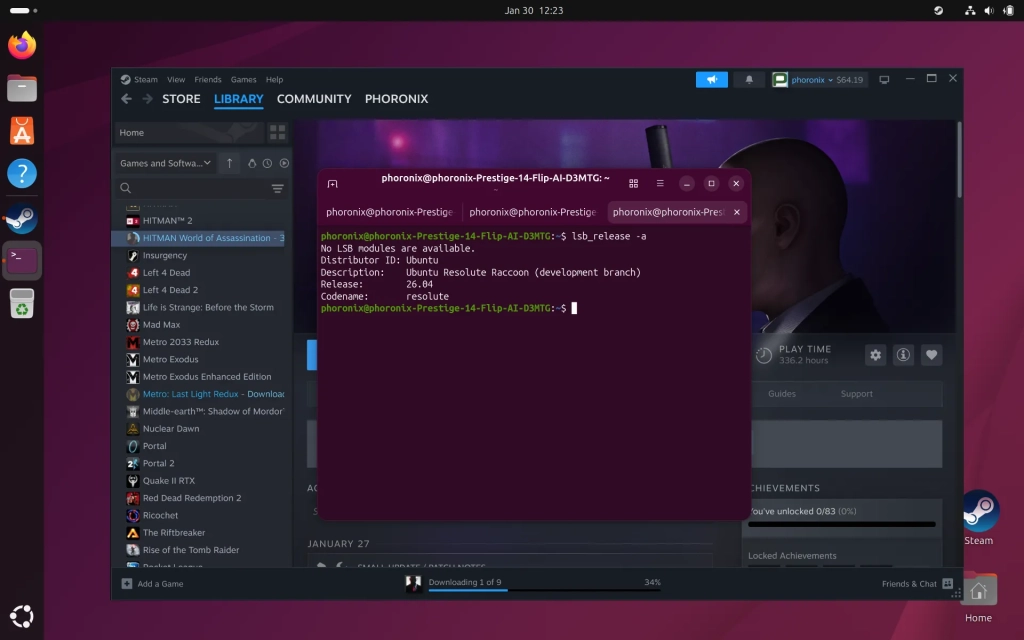
Task: Click the Big Picture mode monitor icon
Action: [x=884, y=80]
